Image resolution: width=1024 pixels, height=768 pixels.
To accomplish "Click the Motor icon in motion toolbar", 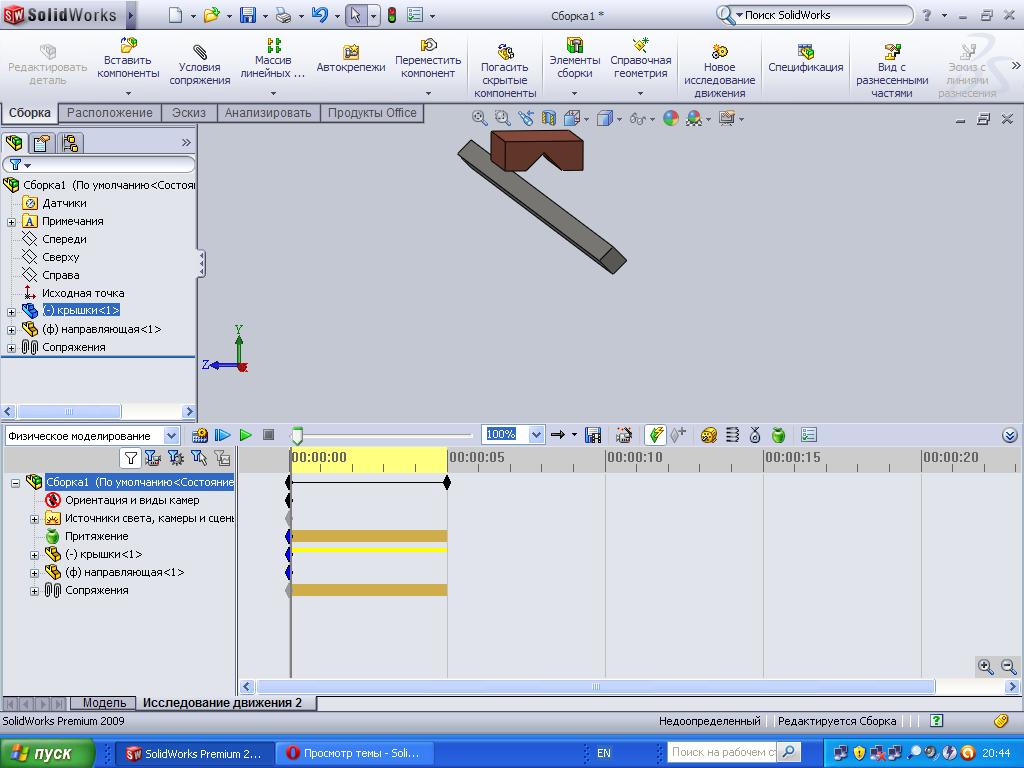I will pyautogui.click(x=709, y=435).
